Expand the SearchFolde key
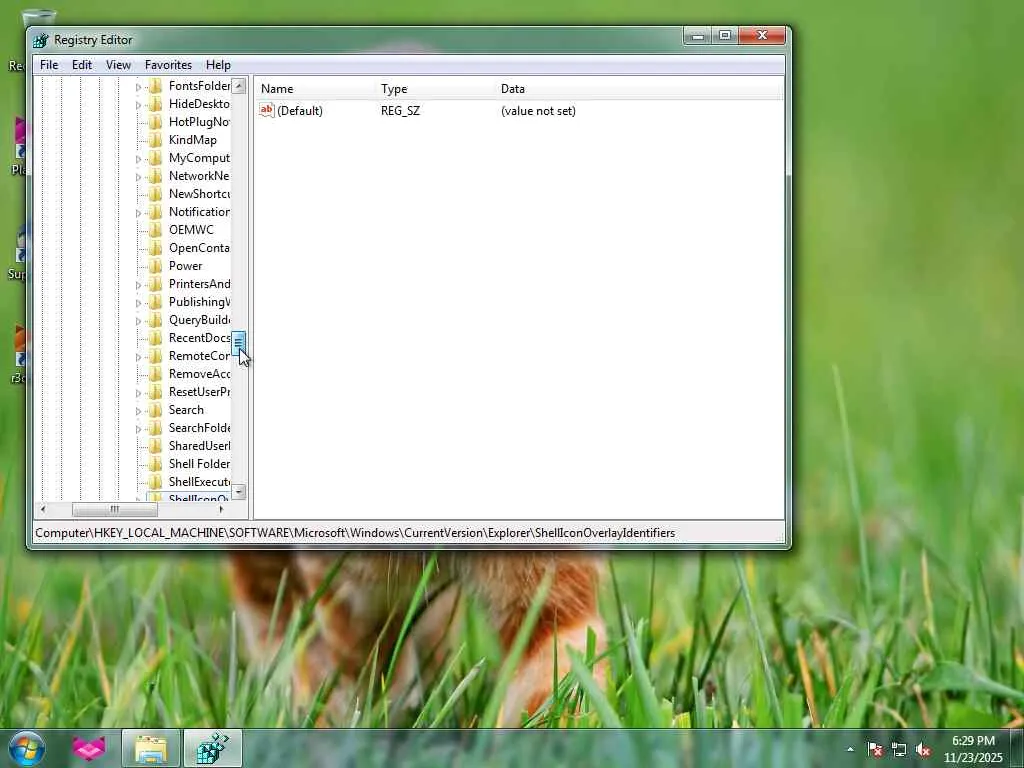Screen dimensions: 1024x768 (138, 429)
